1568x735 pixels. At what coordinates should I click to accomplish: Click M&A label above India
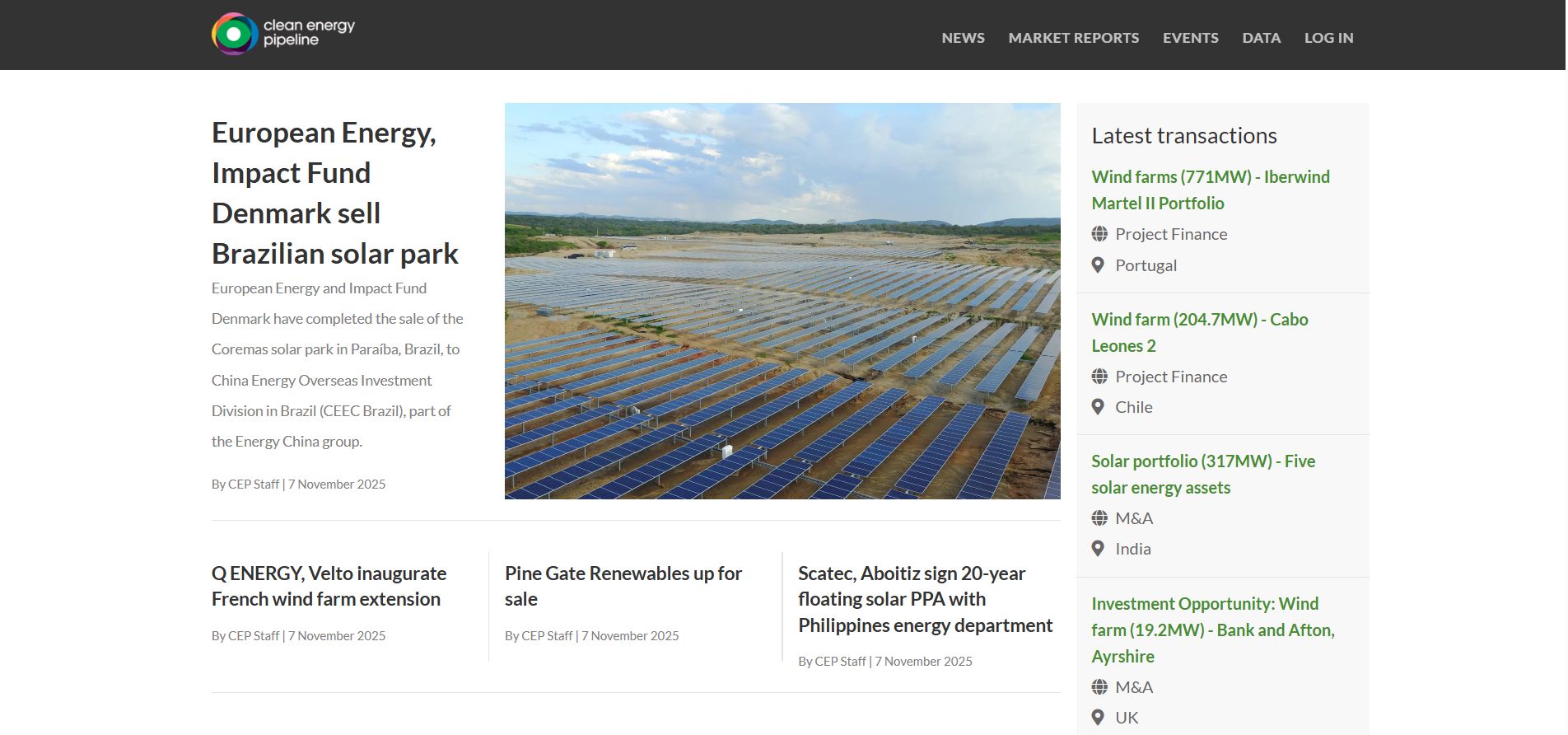tap(1134, 518)
